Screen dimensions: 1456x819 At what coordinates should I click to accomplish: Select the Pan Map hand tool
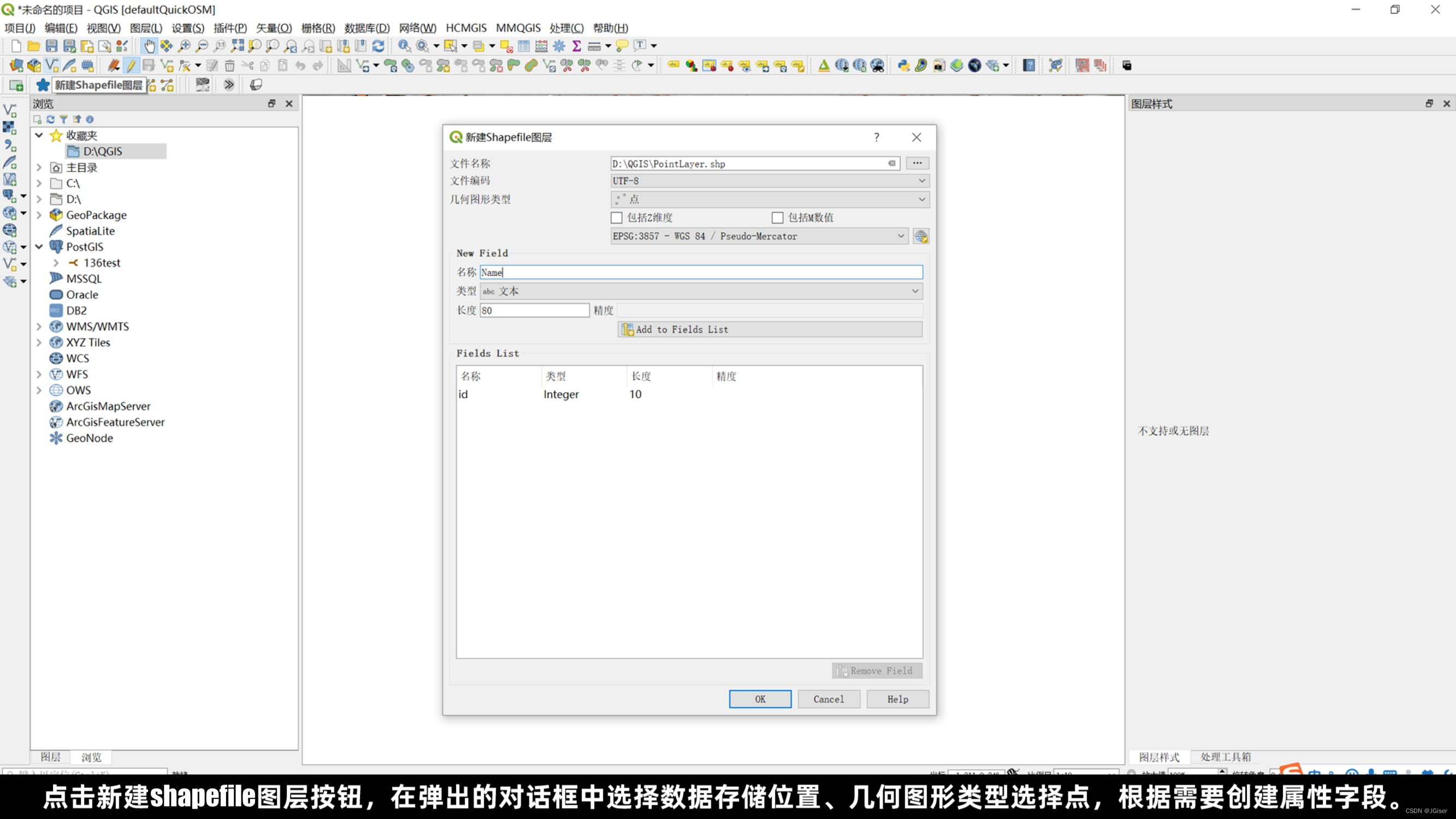149,46
